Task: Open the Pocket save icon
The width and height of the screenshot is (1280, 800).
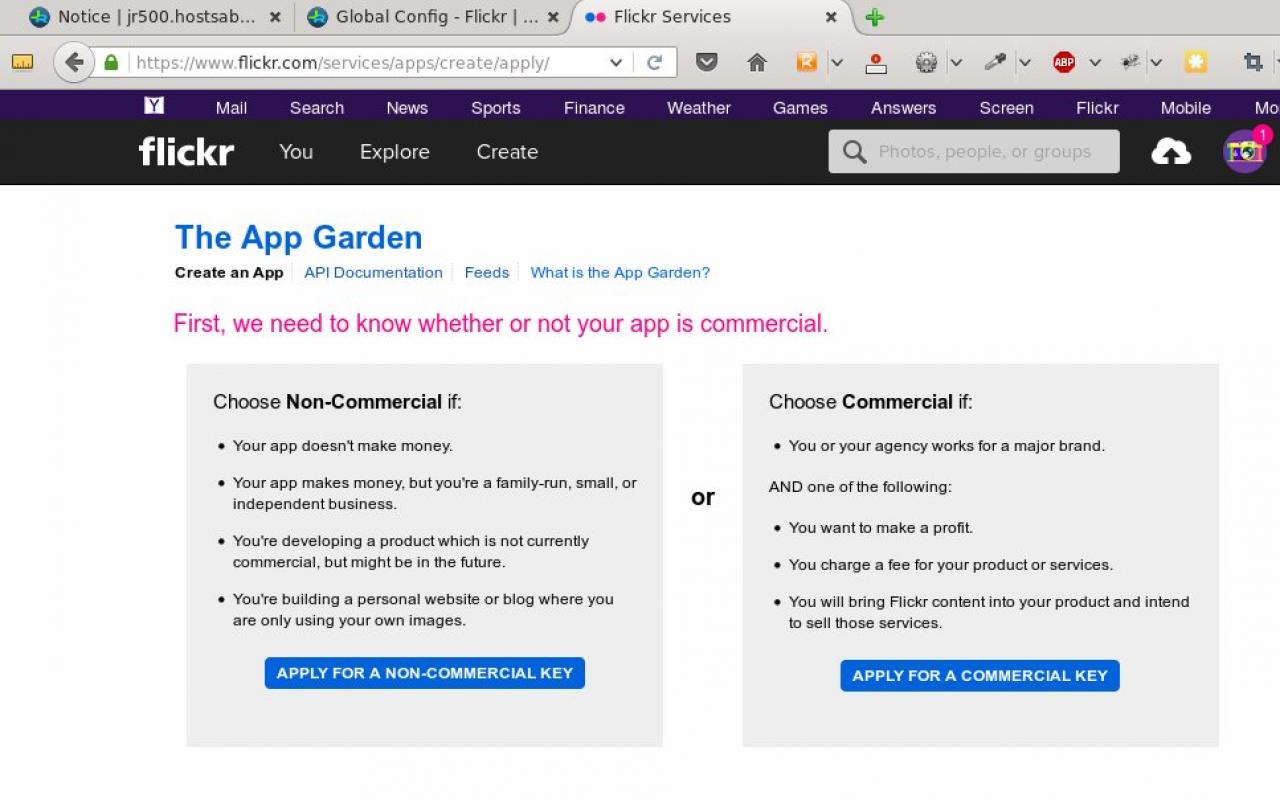Action: 707,62
